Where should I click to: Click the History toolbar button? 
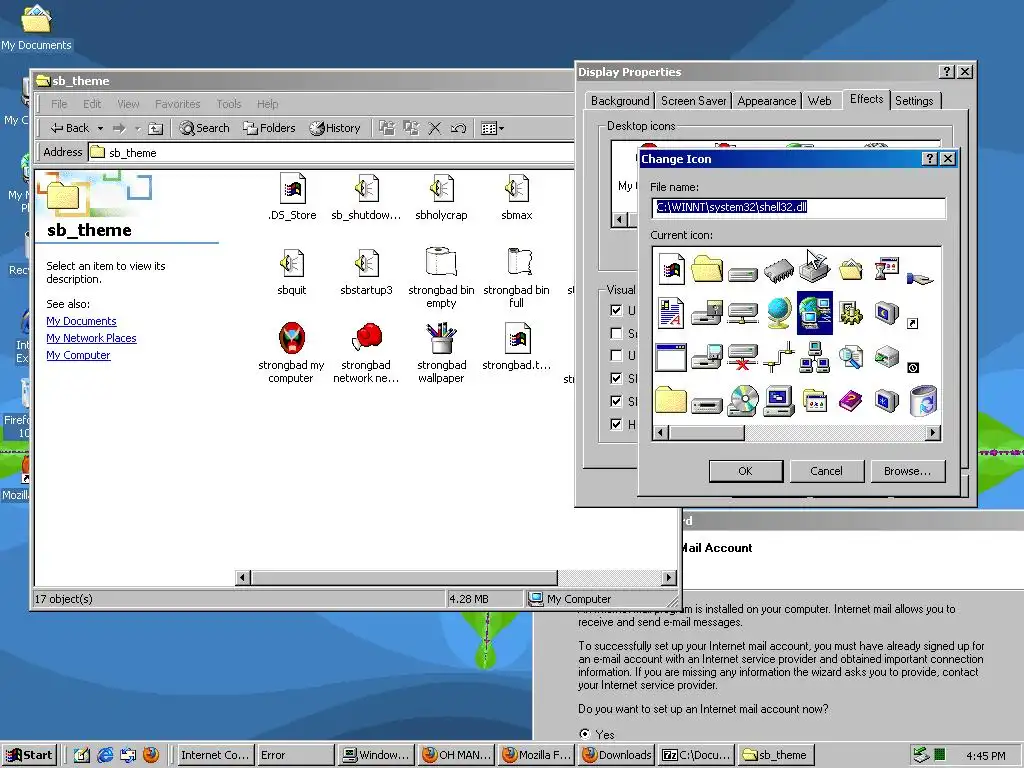[x=335, y=128]
